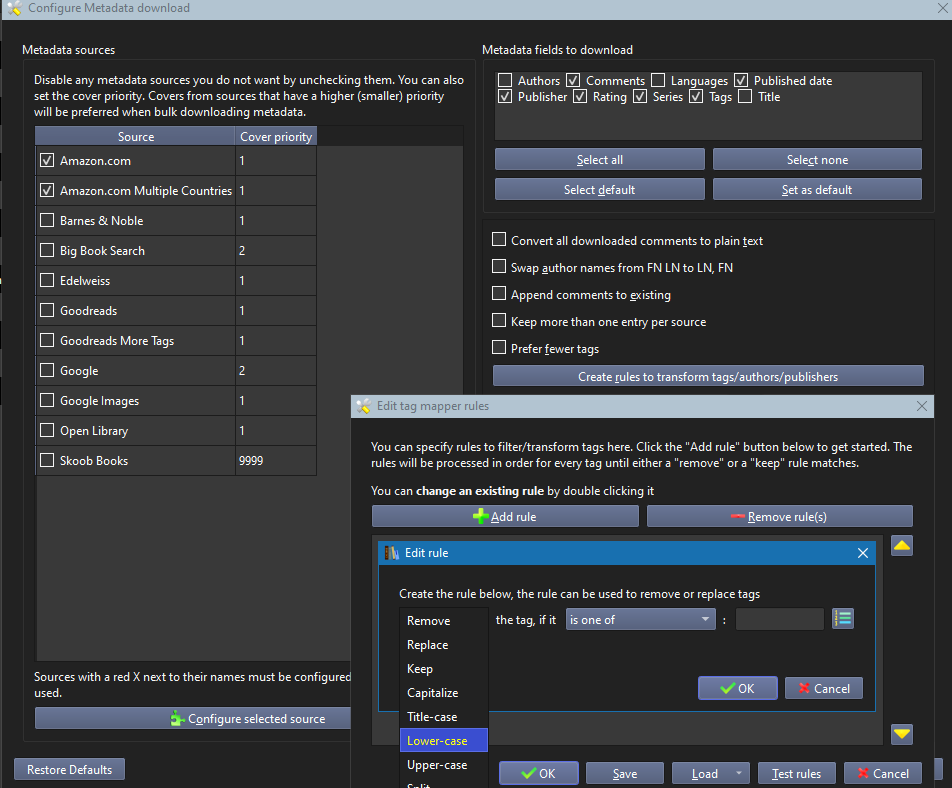Click the Source column header
952x788 pixels.
pyautogui.click(x=135, y=137)
